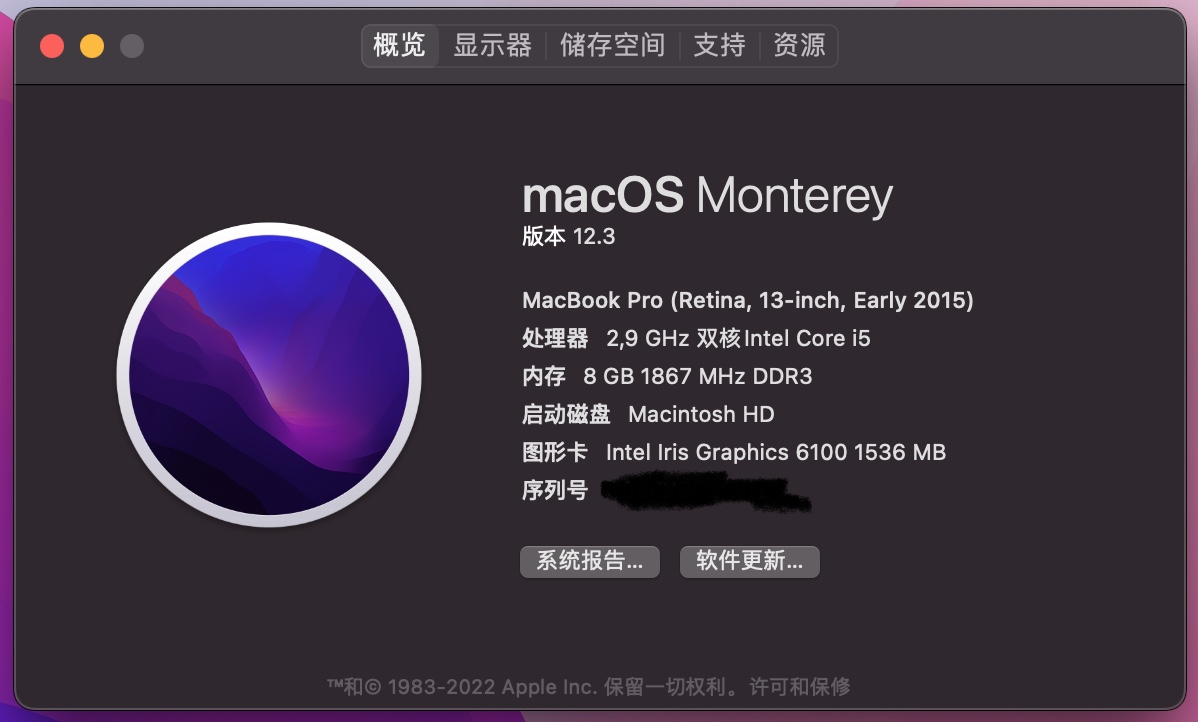Click the 图形卡 Intel Iris Graphics line
Image resolution: width=1198 pixels, height=722 pixels.
tap(733, 452)
